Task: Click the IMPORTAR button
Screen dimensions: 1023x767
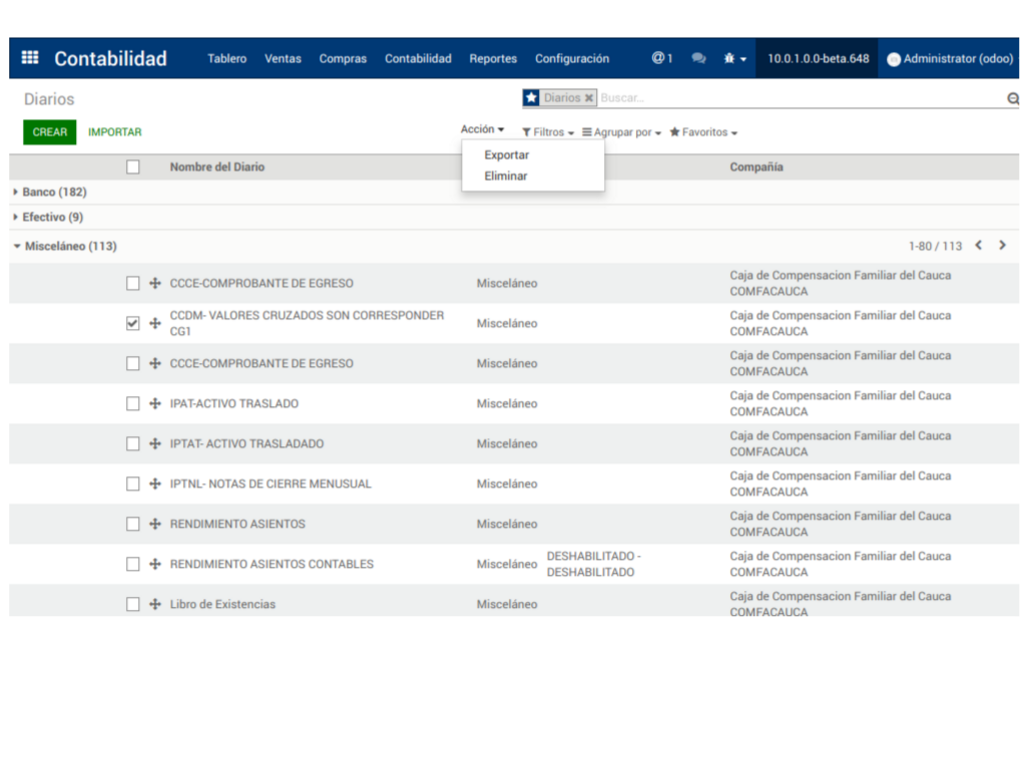Action: (x=115, y=132)
